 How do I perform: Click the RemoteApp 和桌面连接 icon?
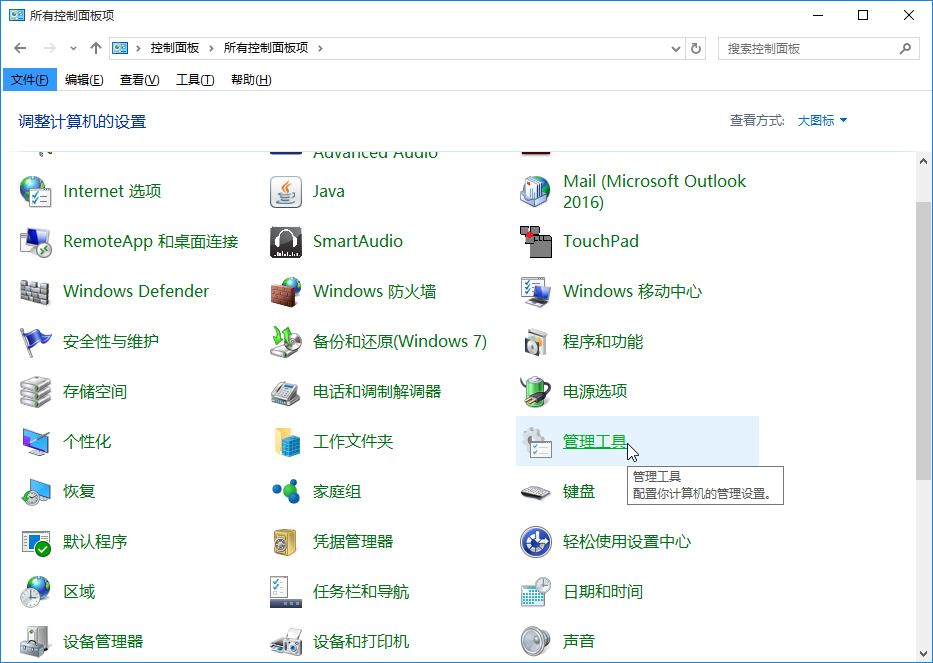[35, 242]
